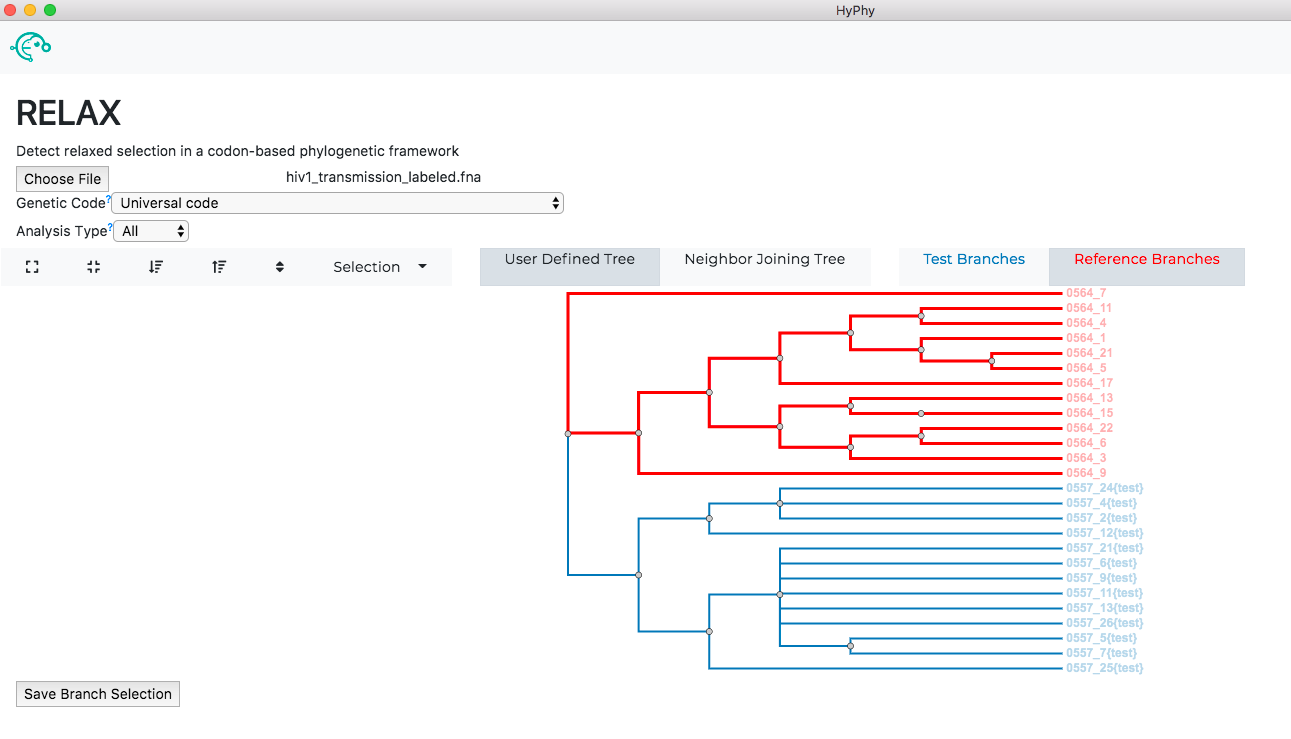The width and height of the screenshot is (1291, 739).
Task: Open the Selection dropdown menu
Action: pos(380,267)
